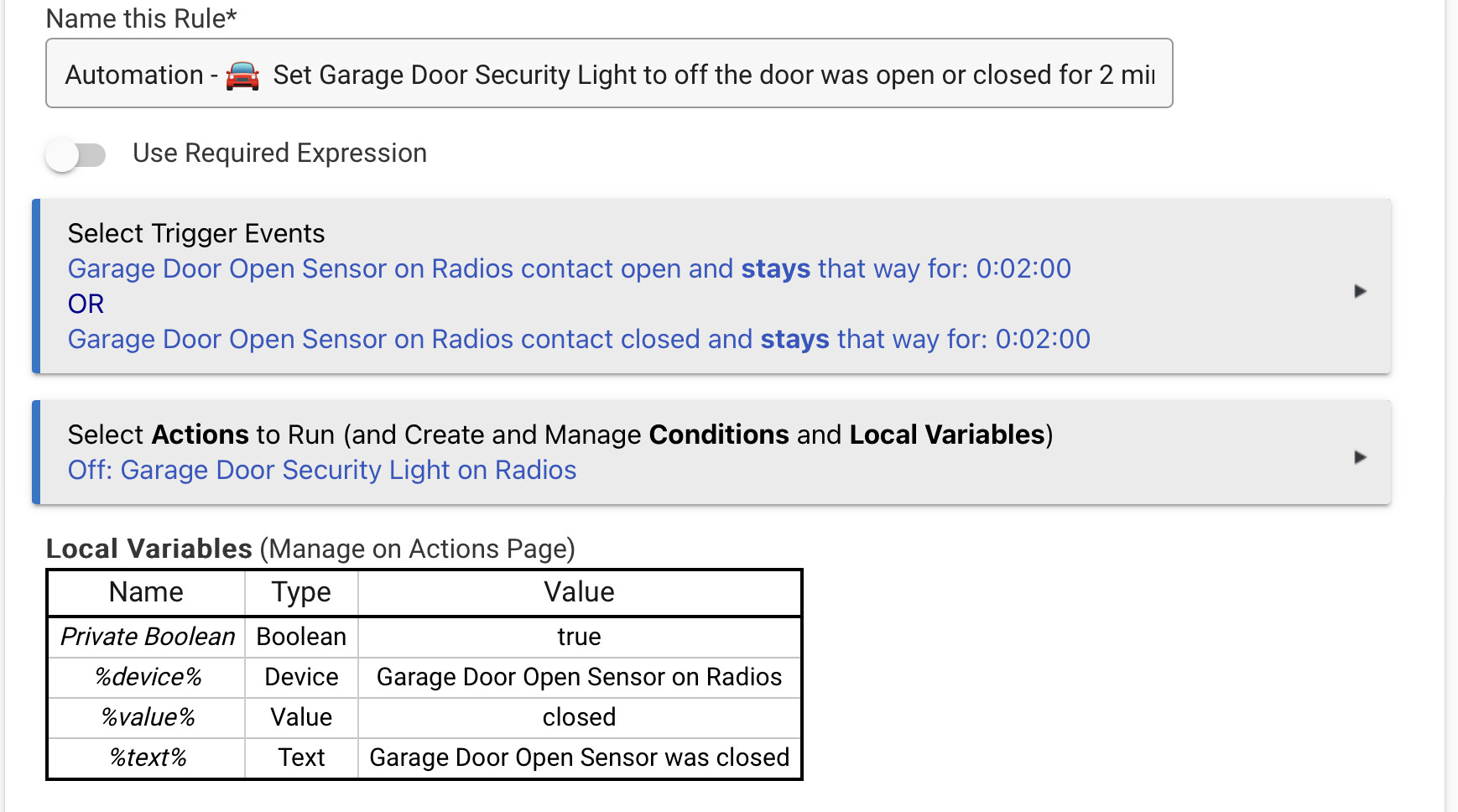This screenshot has height=812, width=1458.
Task: Click the Name this Rule text field
Action: (x=609, y=73)
